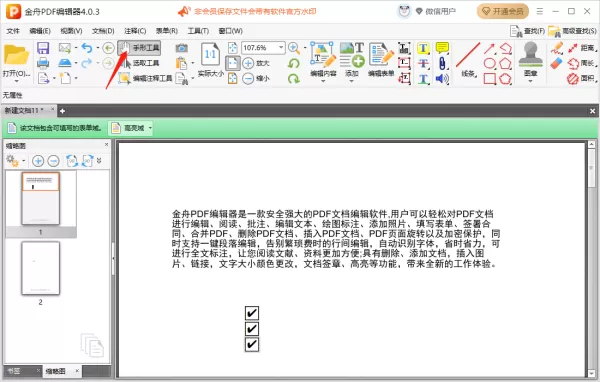The width and height of the screenshot is (600, 382).
Task: Expand the Highlight Fields (高亮域) dropdown arrow
Action: point(150,128)
